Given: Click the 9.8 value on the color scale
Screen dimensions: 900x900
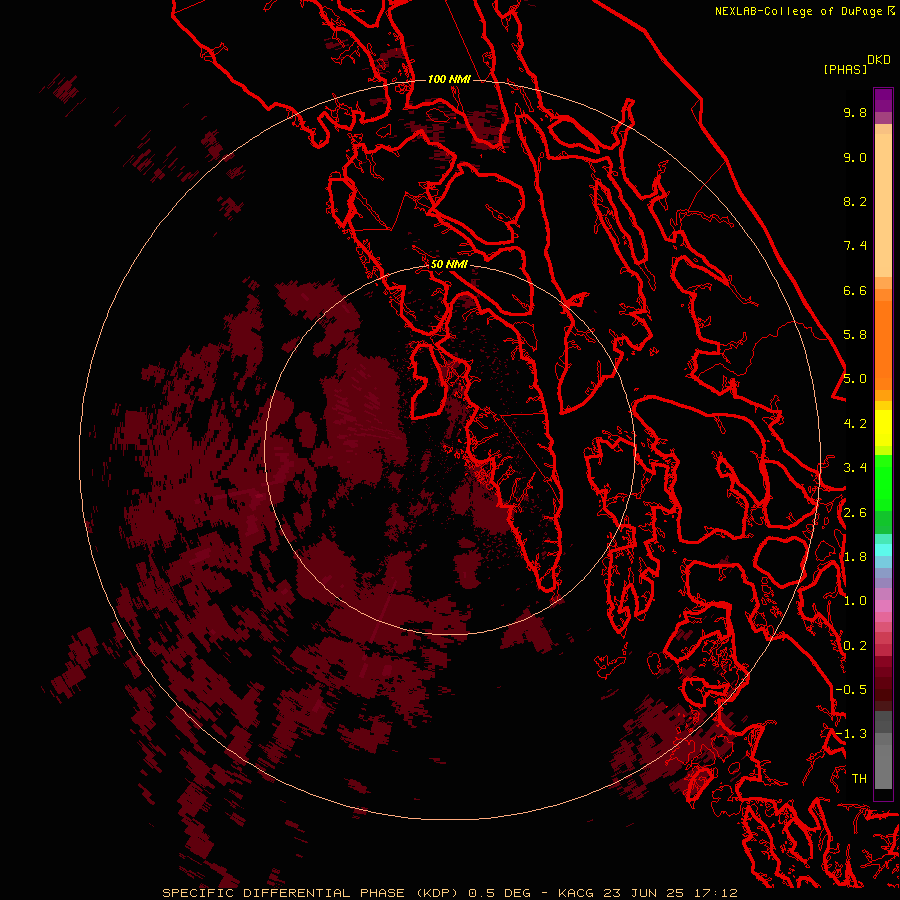Looking at the screenshot, I should click(855, 112).
